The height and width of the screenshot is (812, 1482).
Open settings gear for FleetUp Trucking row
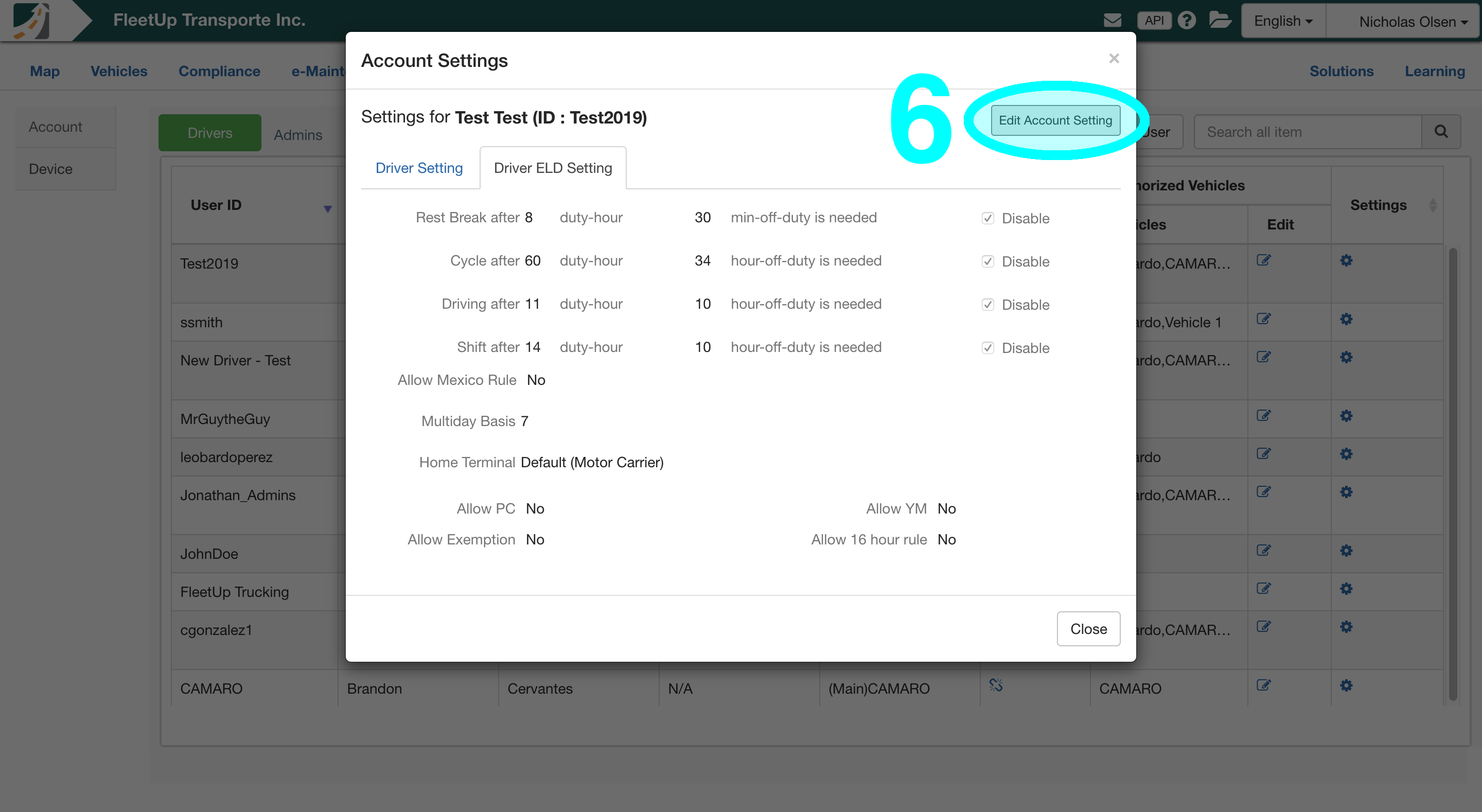[1346, 588]
